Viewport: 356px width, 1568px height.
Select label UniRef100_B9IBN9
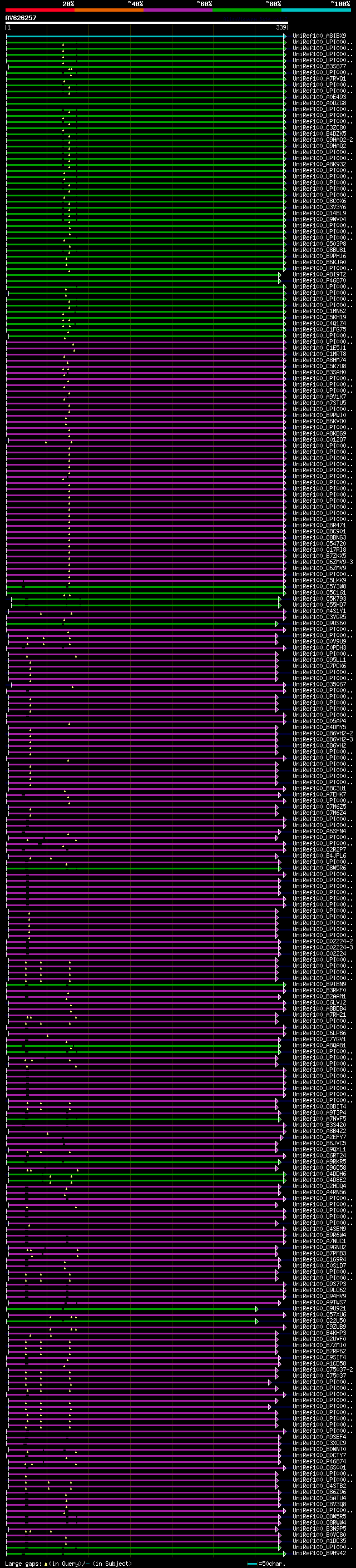click(319, 985)
